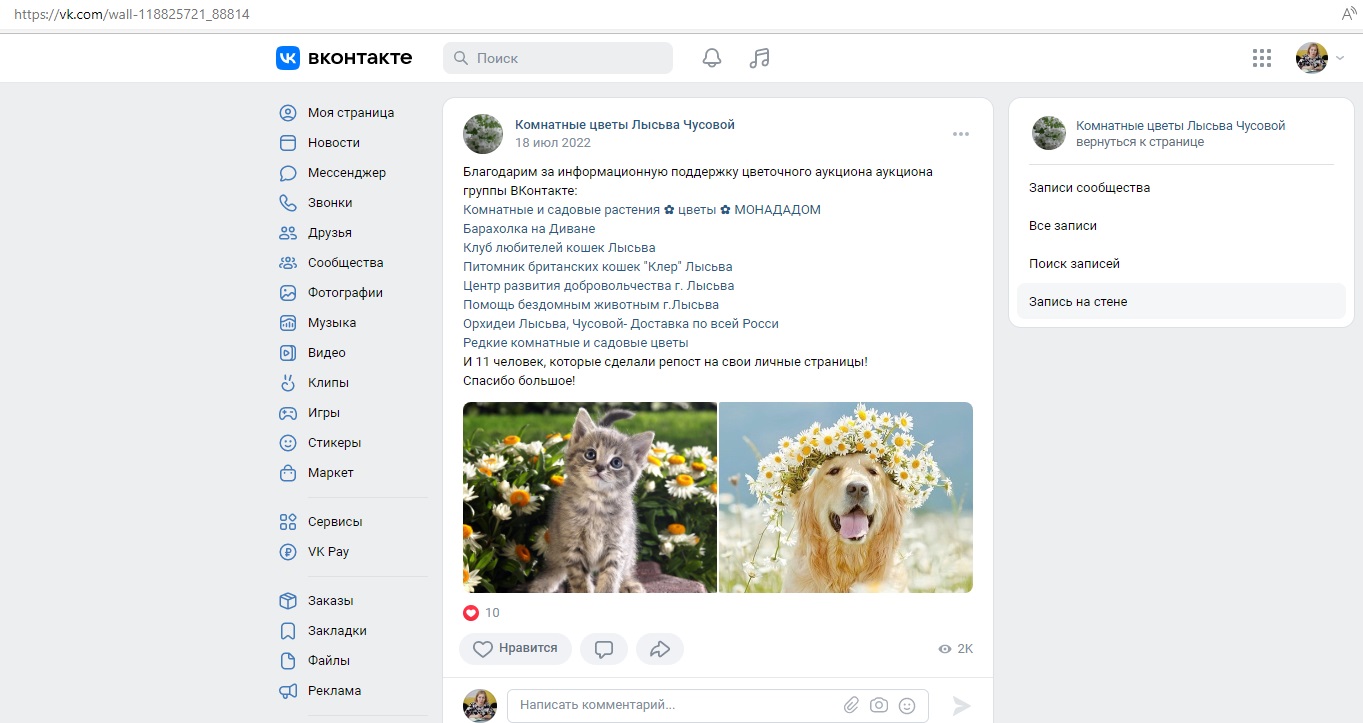Click the Реклама megaphone icon
This screenshot has width=1363, height=723.
[288, 691]
